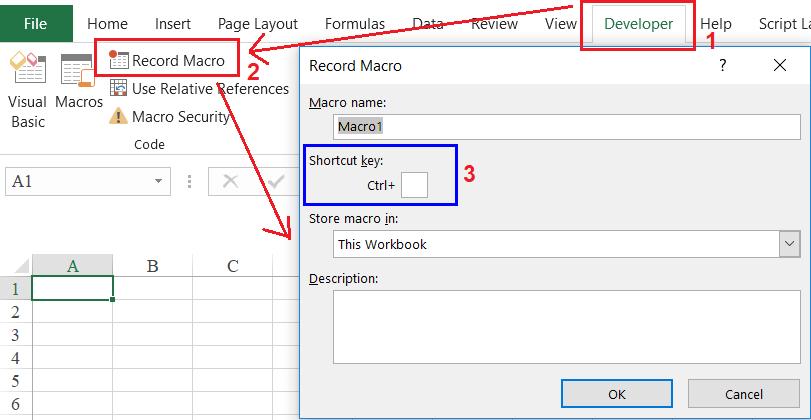Select the Developer tab

[638, 24]
